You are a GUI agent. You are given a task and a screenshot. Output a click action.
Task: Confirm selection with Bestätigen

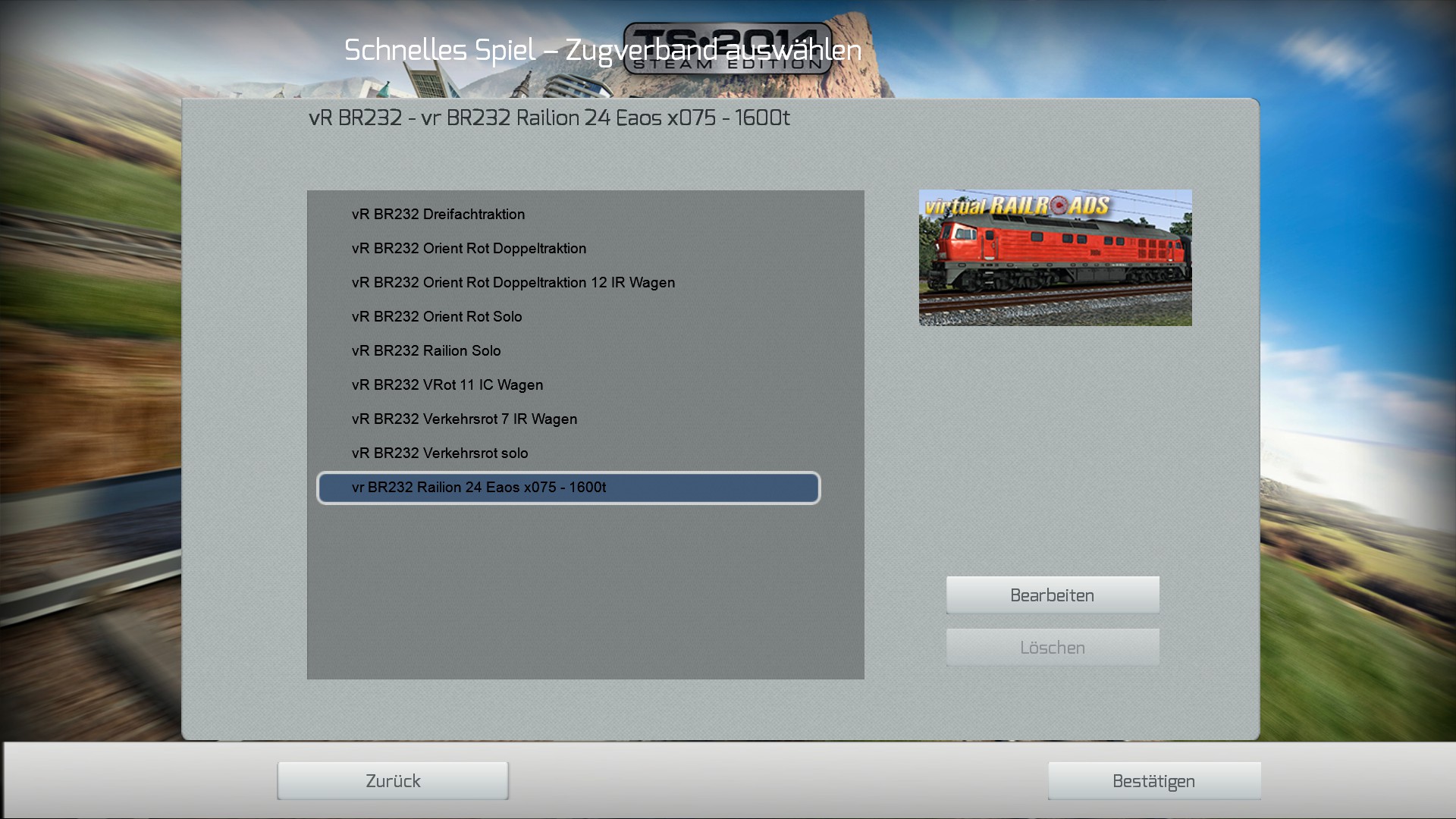click(1153, 781)
